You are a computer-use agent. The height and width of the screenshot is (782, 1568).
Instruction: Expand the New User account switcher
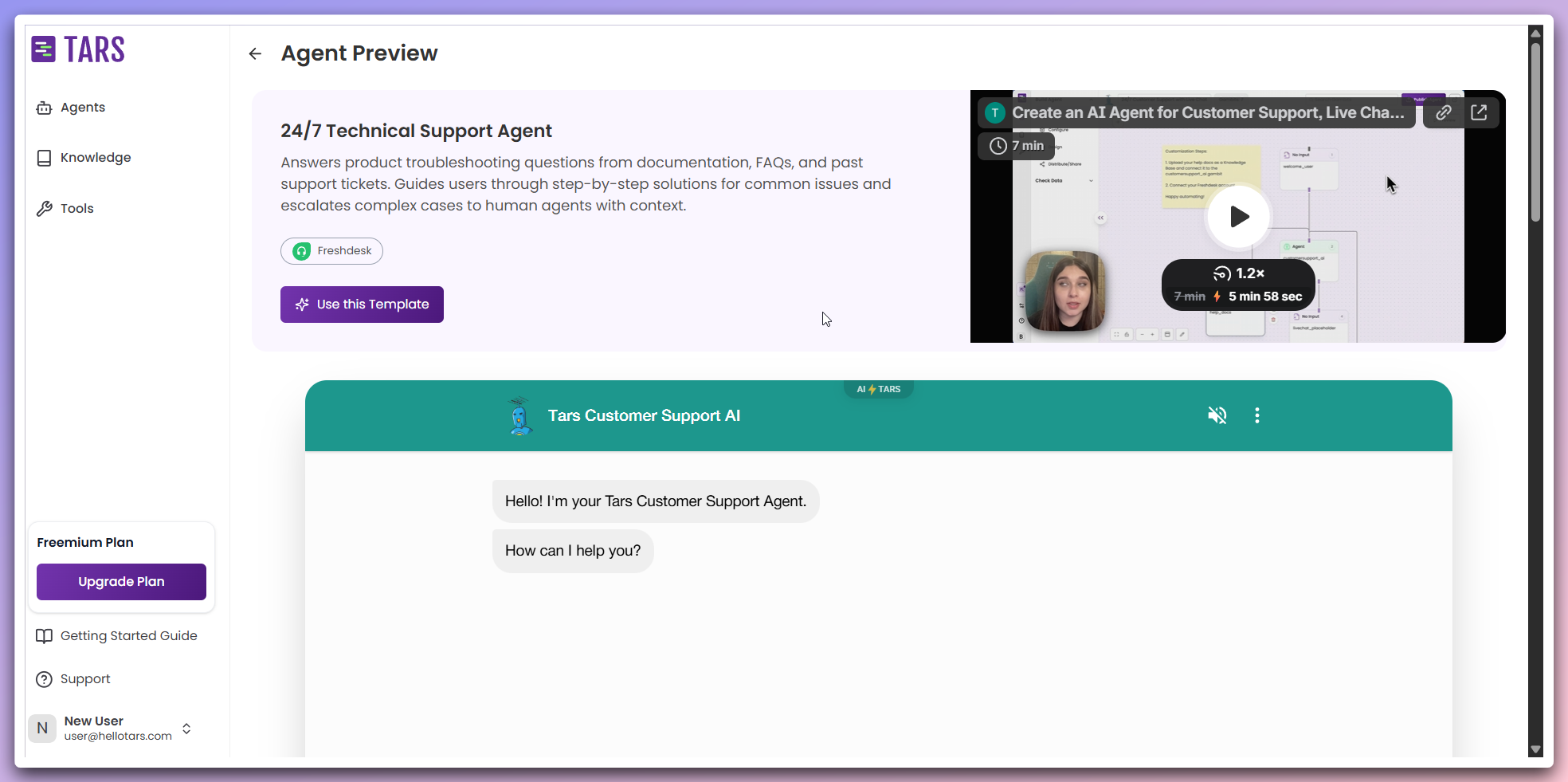click(x=186, y=729)
